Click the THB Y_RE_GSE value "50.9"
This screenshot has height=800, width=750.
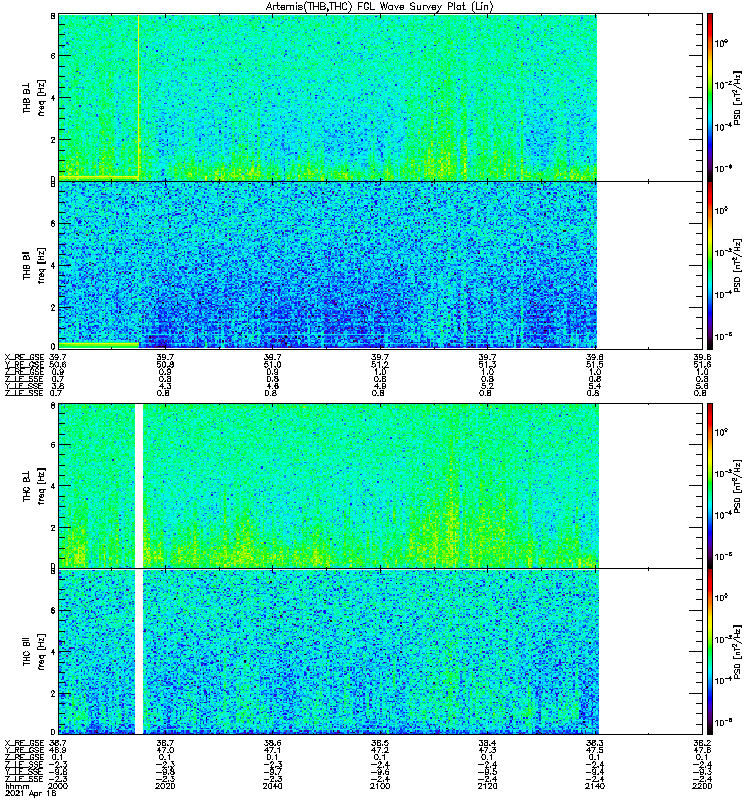[x=165, y=364]
